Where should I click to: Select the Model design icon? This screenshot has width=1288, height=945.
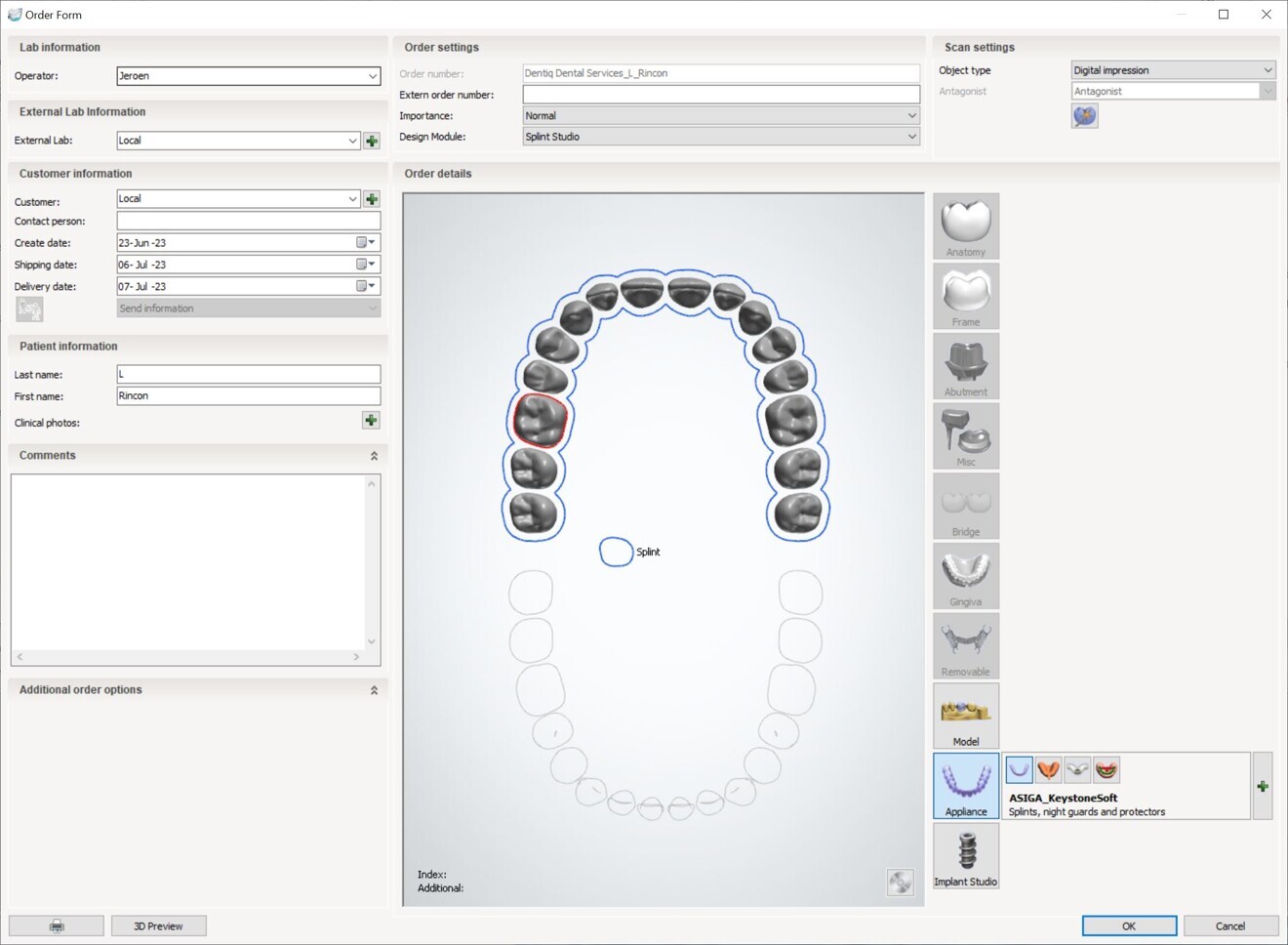point(965,715)
